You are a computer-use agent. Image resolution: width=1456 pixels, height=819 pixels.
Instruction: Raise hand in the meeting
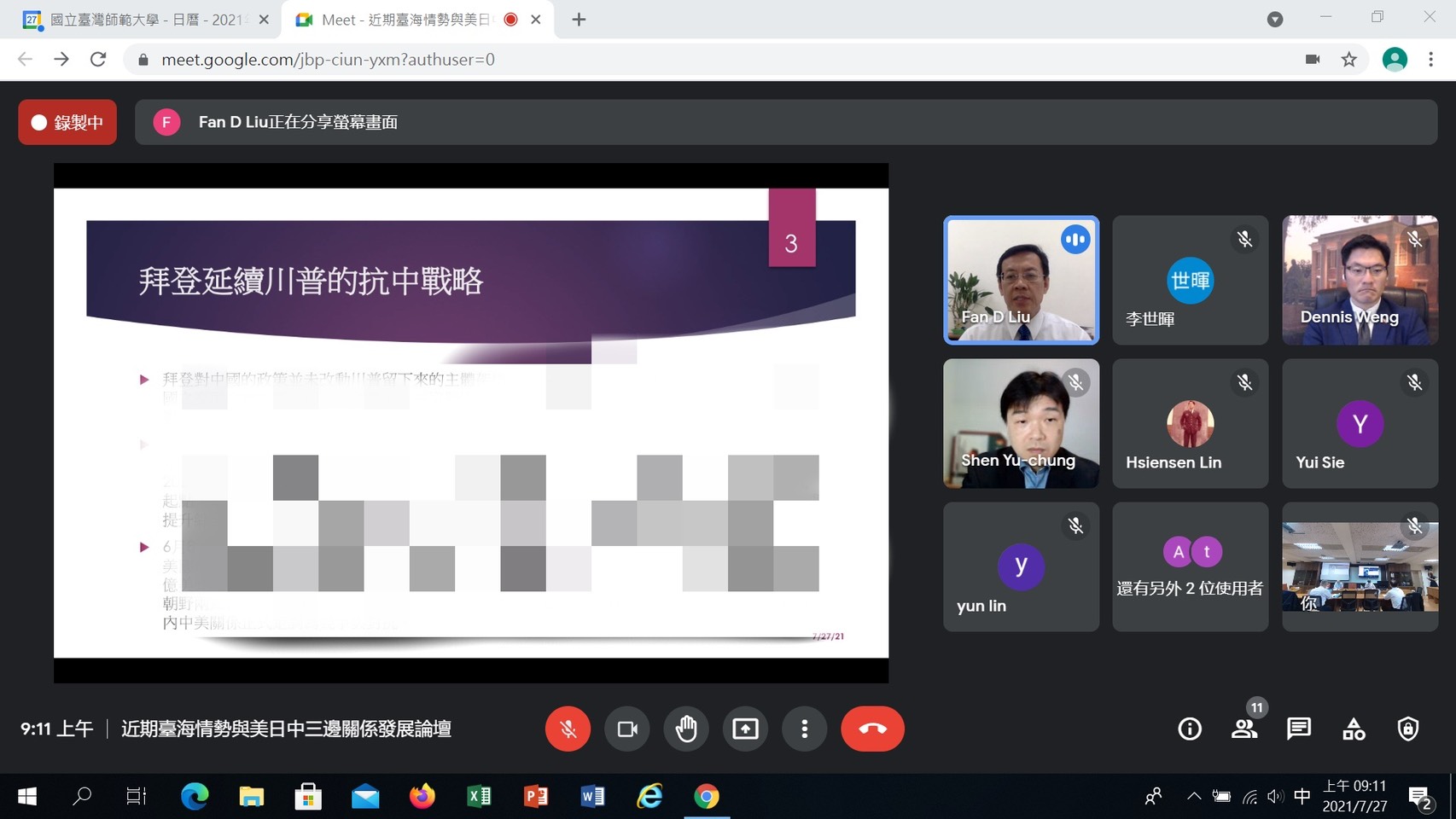point(686,729)
